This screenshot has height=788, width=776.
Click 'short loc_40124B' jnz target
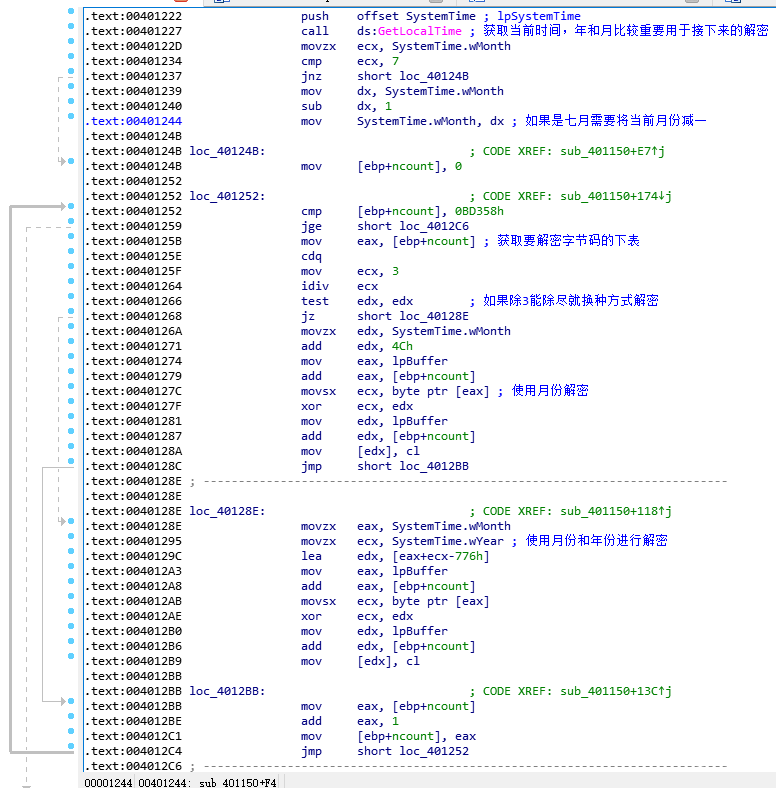[413, 76]
